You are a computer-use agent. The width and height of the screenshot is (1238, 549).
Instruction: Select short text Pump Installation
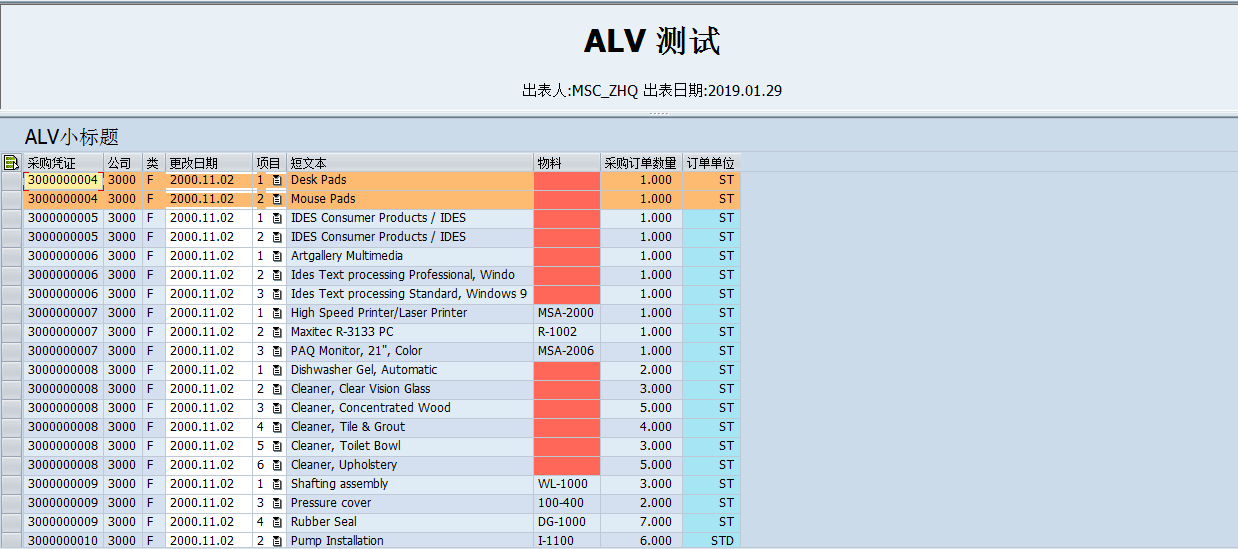410,541
